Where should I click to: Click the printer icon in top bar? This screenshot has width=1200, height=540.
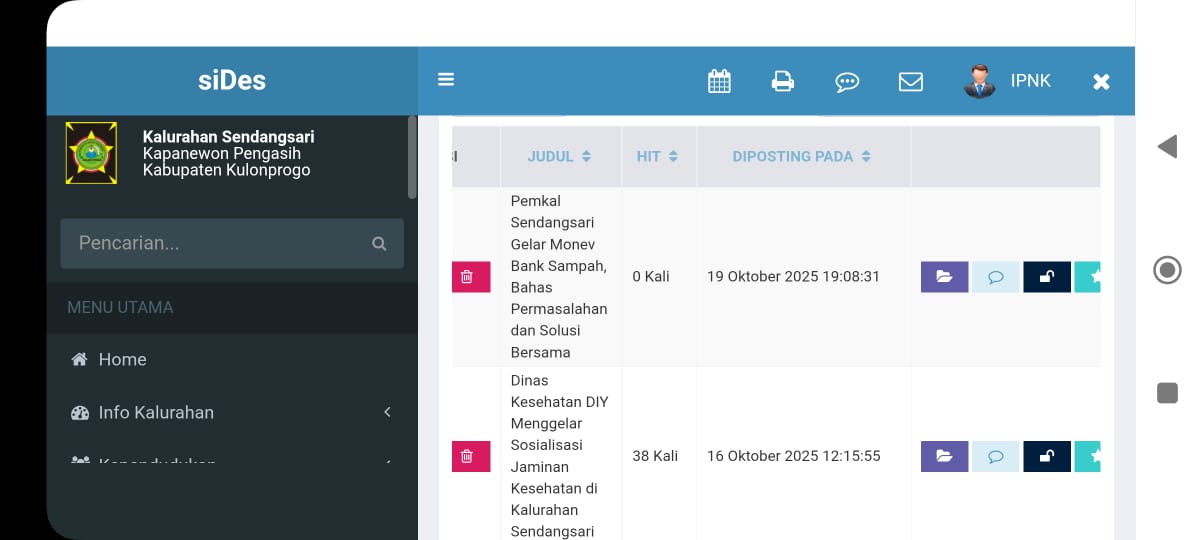[783, 81]
